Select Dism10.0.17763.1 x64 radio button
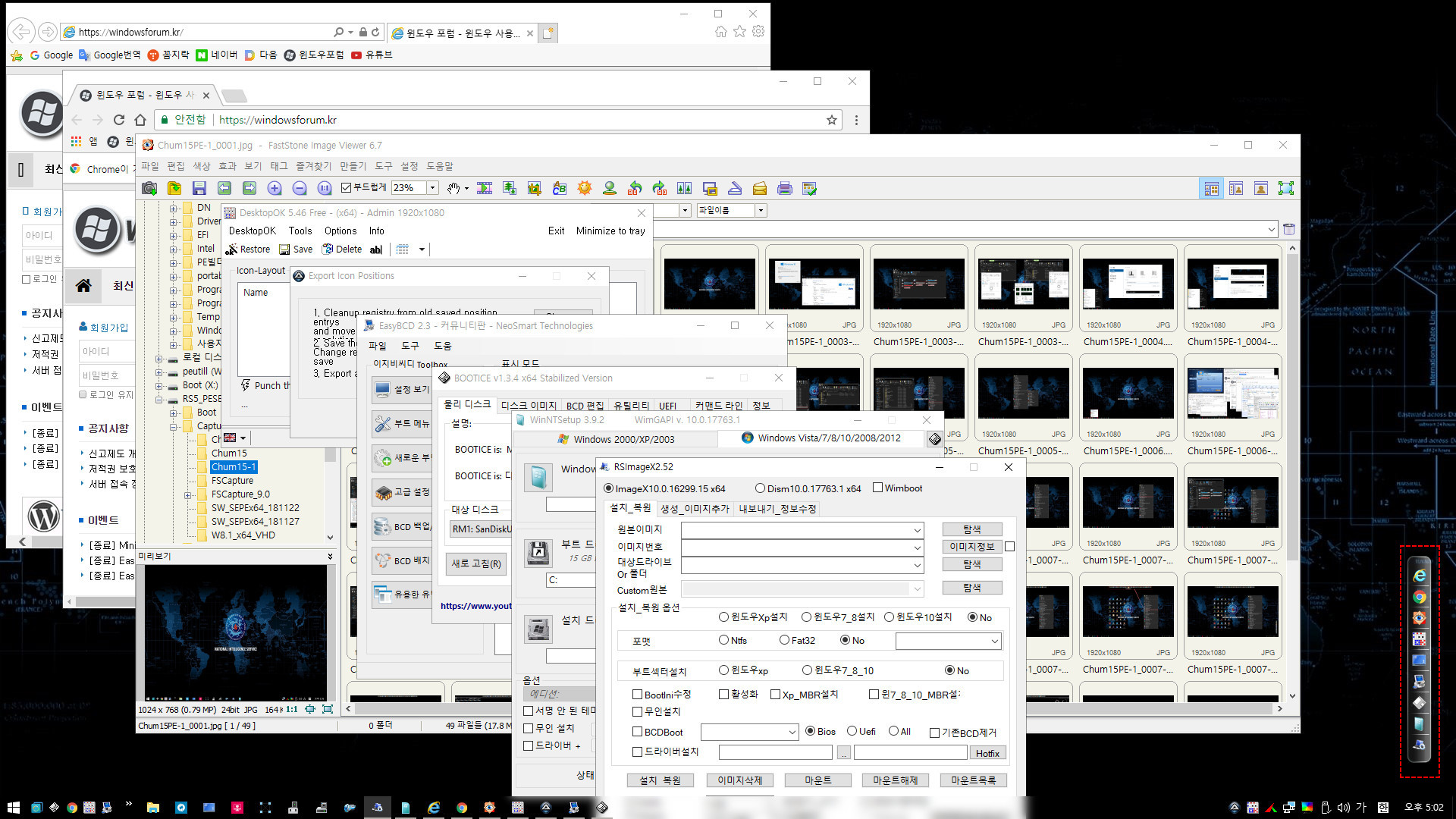The width and height of the screenshot is (1456, 819). [x=760, y=488]
